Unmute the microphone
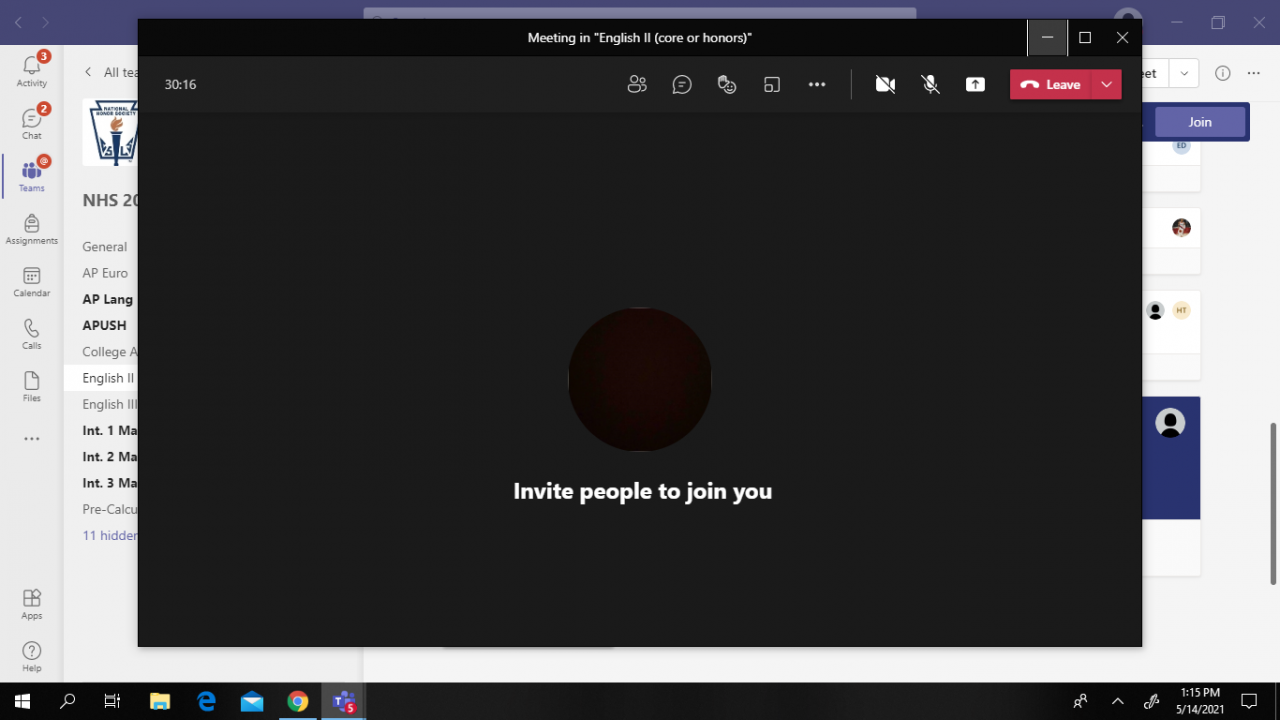 [931, 85]
